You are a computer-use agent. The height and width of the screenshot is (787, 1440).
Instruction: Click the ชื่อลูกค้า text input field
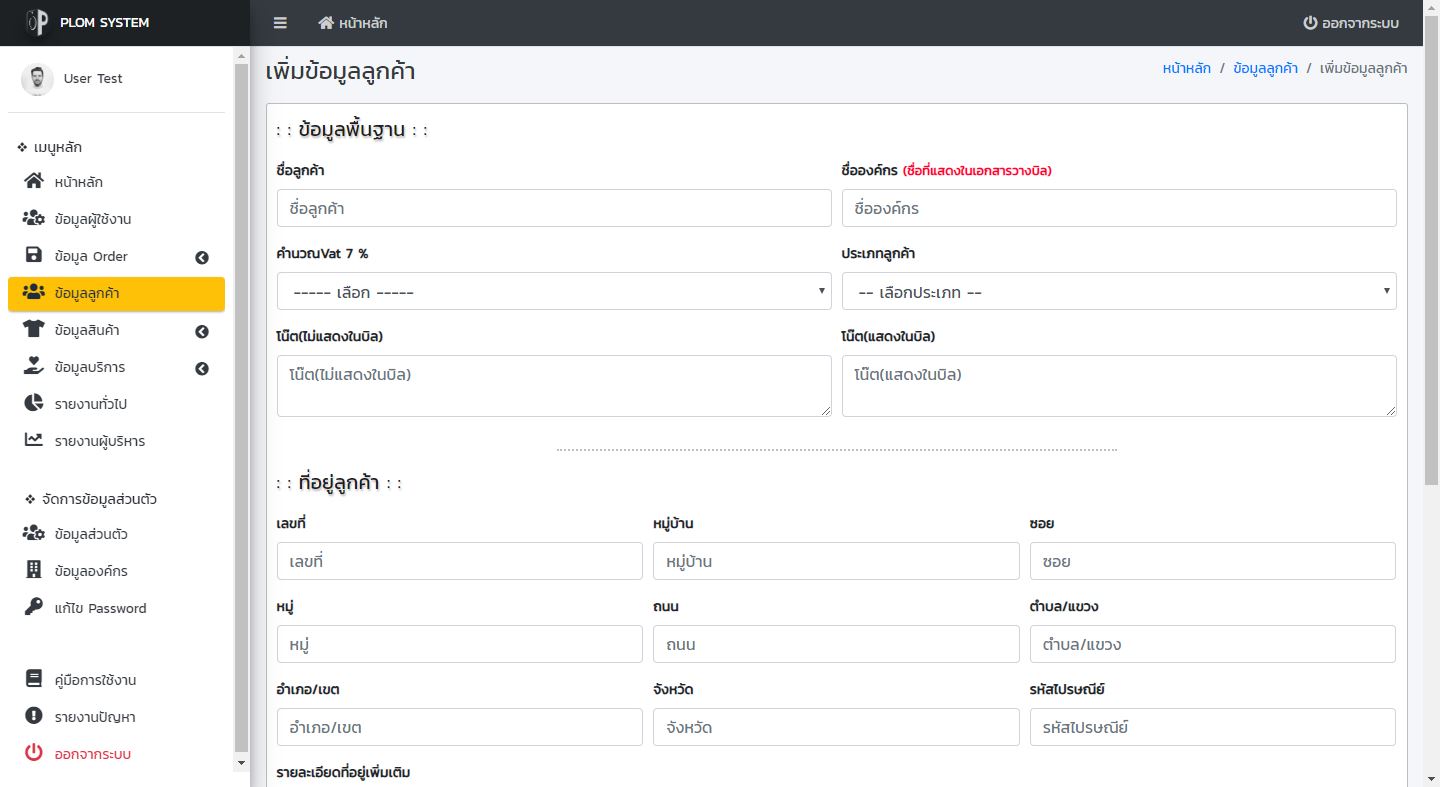(x=554, y=209)
